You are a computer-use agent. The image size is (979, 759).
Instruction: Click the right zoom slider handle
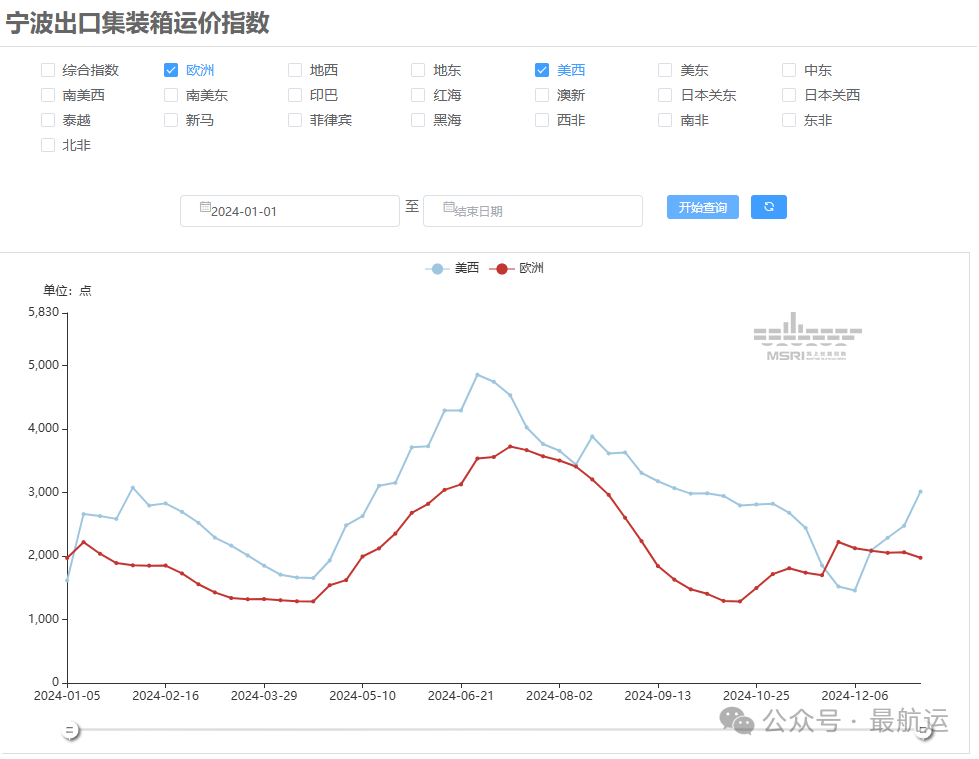[x=924, y=731]
